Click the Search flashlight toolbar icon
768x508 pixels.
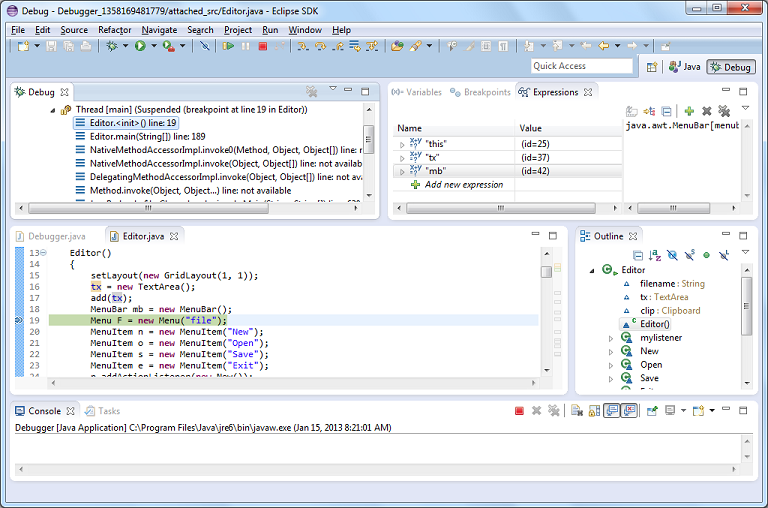[x=415, y=46]
